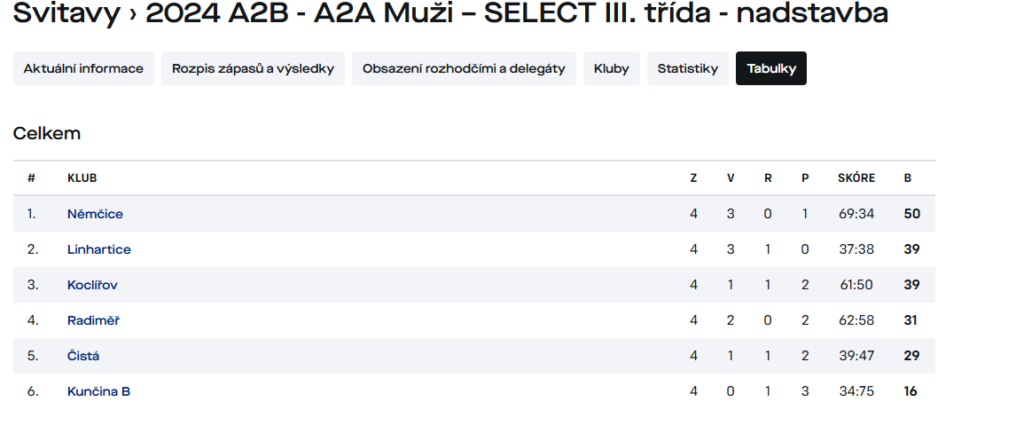Screen dimensions: 1024x433
Task: Select the Kluby tab
Action: 611,69
